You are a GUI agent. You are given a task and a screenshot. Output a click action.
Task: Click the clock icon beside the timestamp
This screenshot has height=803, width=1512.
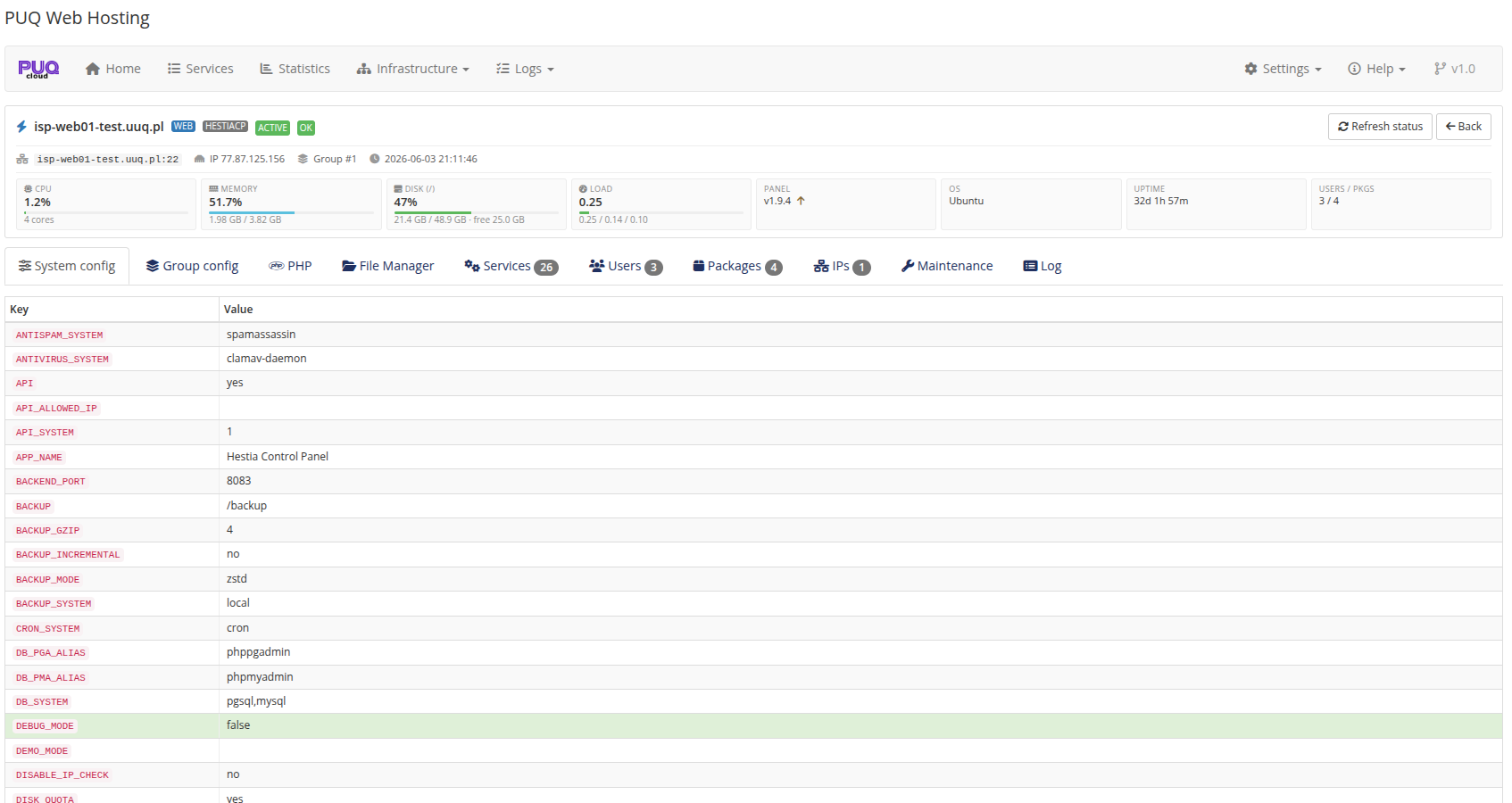[375, 159]
